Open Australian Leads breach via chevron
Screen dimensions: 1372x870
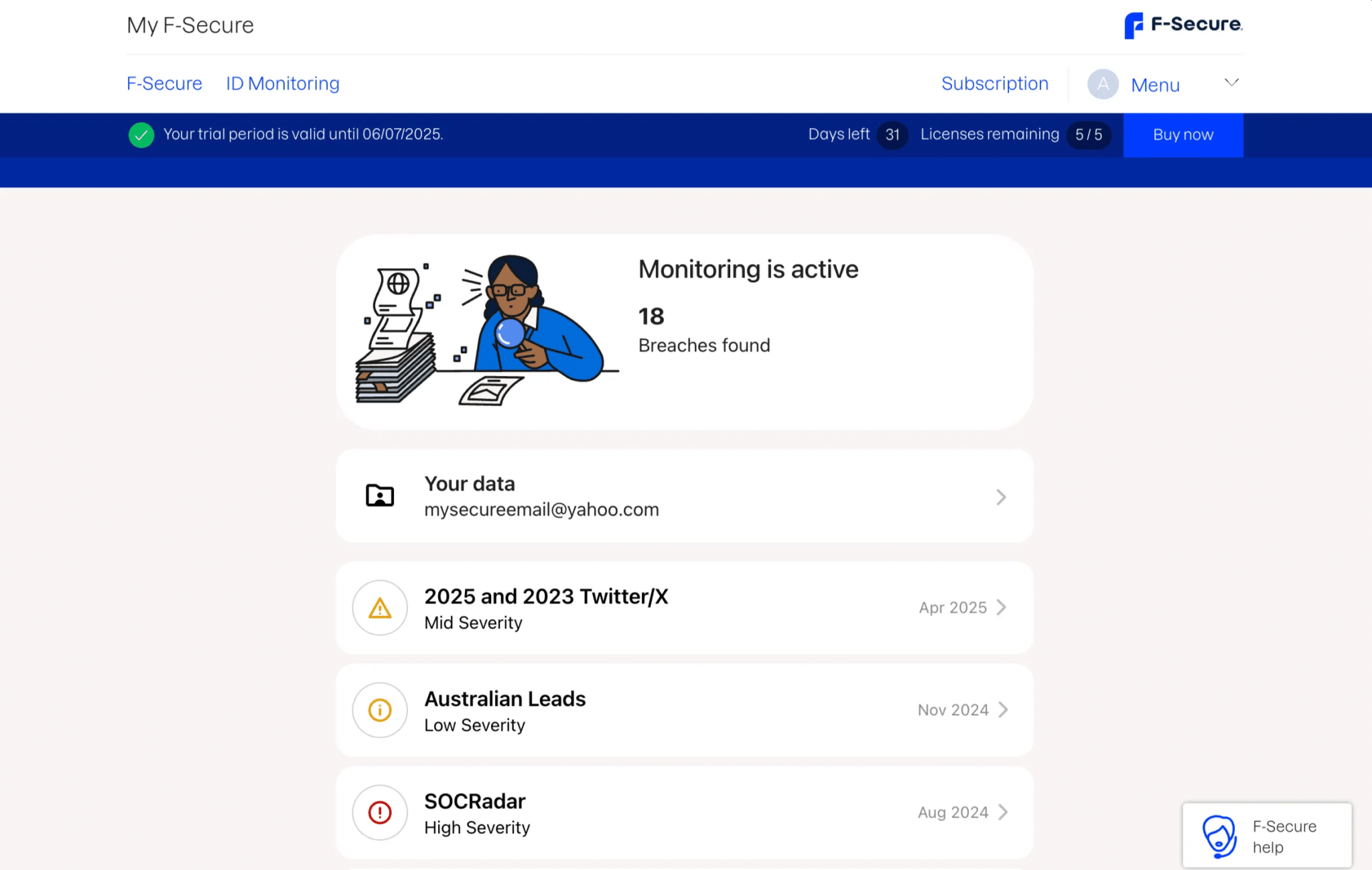[x=1003, y=710]
